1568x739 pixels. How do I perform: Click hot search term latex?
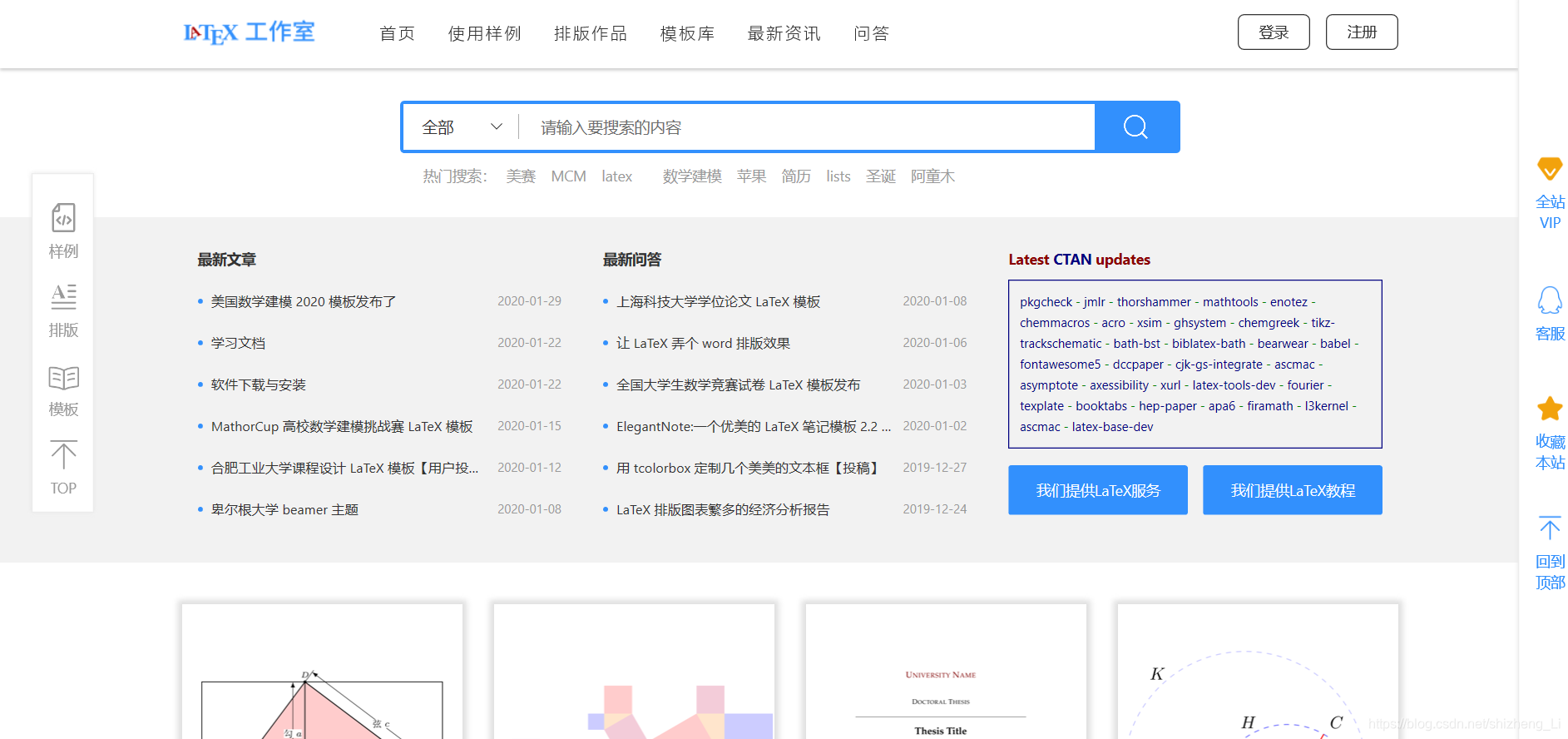[x=617, y=176]
